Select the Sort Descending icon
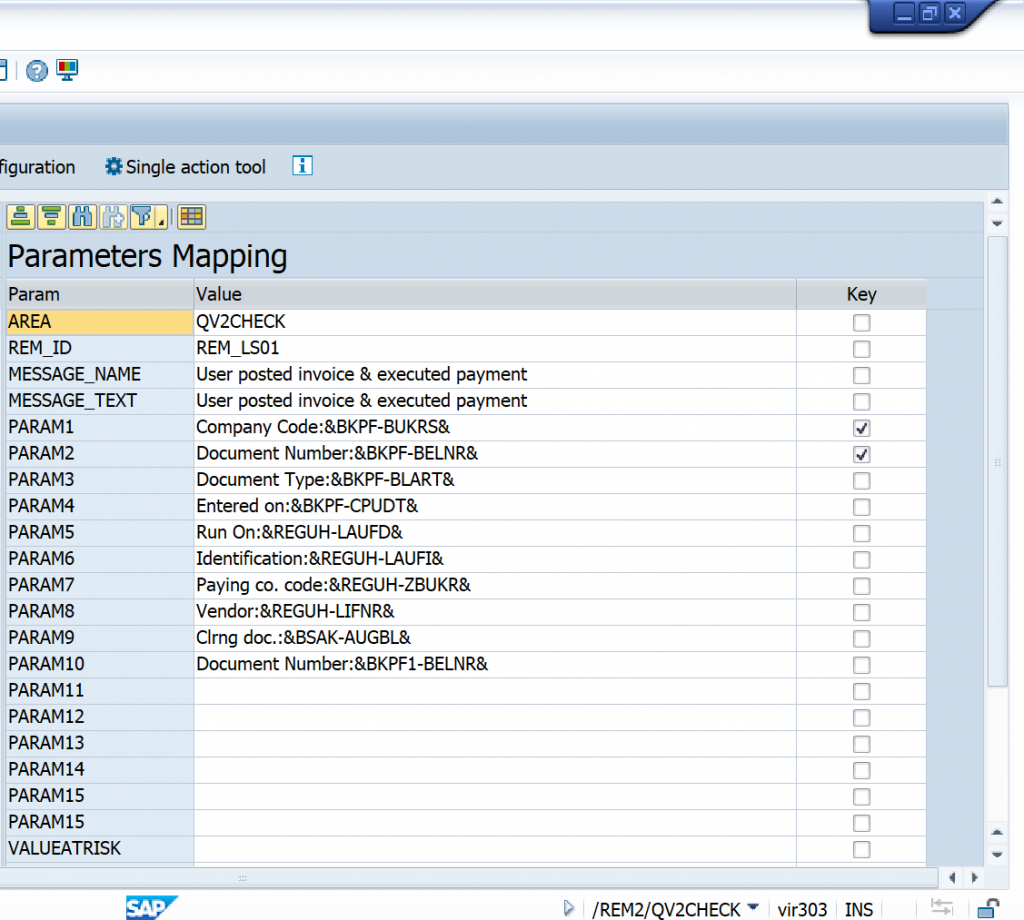Screen dimensions: 1024x920 [x=49, y=216]
